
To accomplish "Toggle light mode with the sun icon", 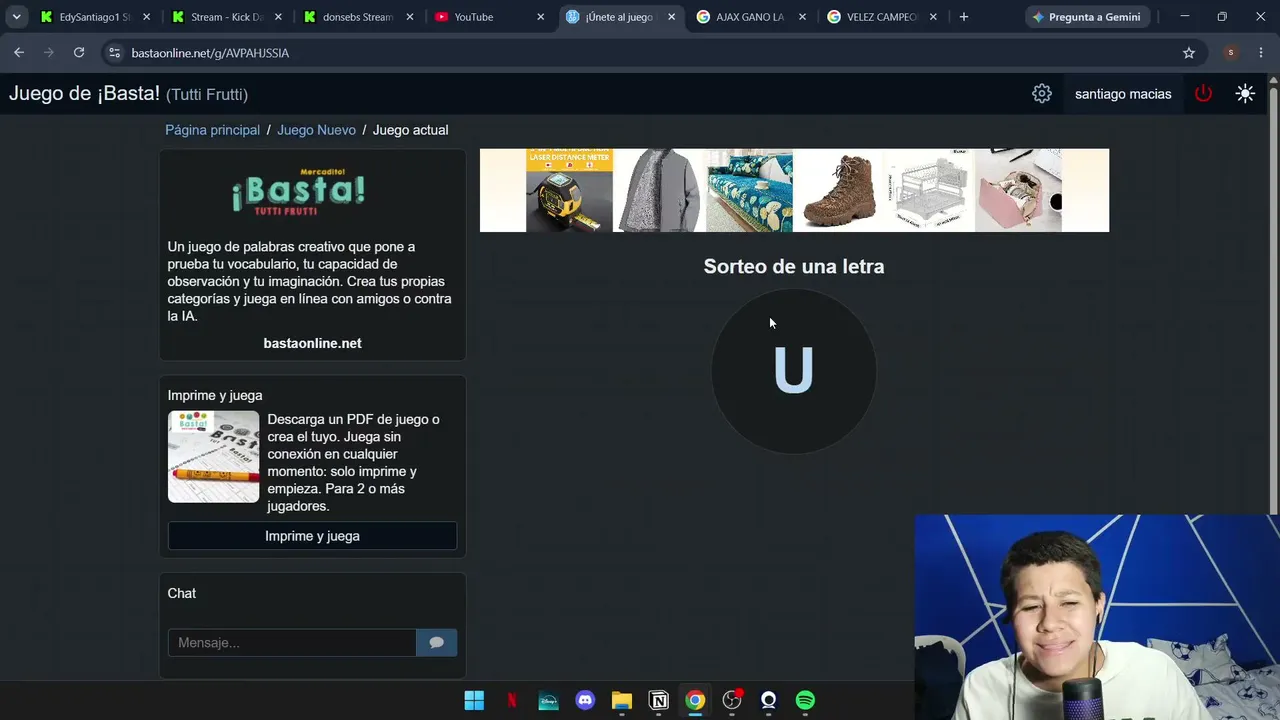I will tap(1245, 93).
